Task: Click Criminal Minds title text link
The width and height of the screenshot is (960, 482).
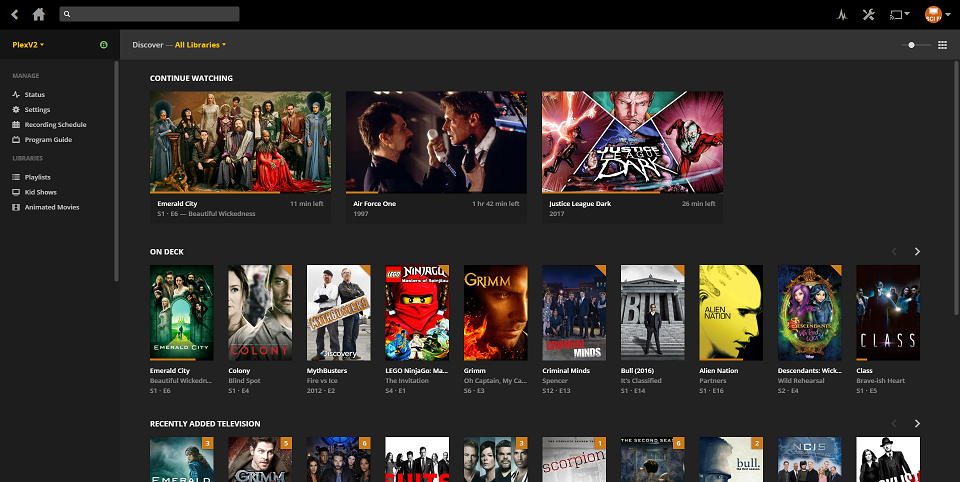Action: click(x=566, y=371)
